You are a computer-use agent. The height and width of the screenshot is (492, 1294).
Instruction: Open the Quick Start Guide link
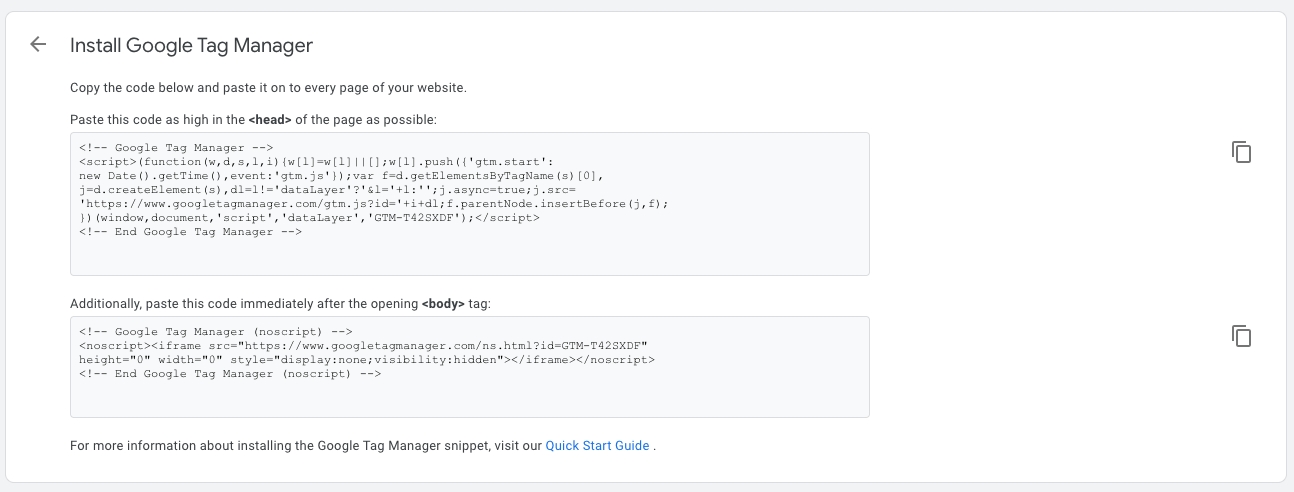click(597, 446)
